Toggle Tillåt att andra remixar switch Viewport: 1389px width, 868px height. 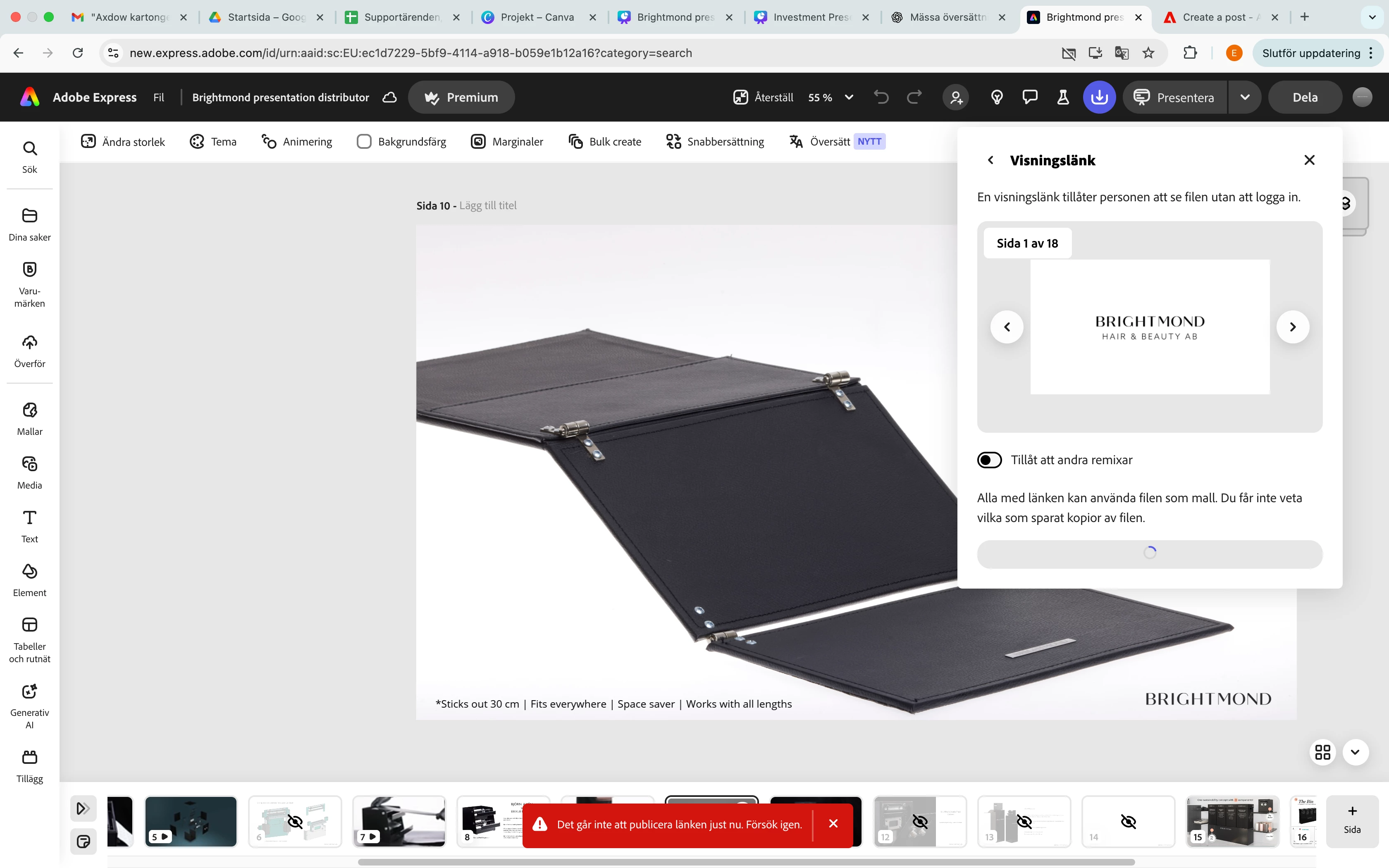[990, 460]
